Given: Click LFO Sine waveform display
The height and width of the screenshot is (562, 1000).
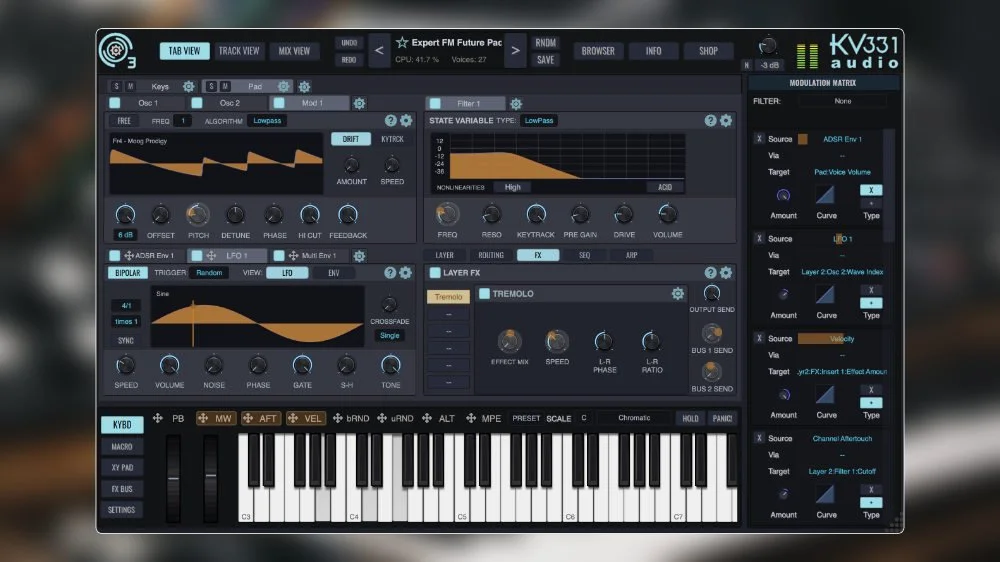Looking at the screenshot, I should click(x=257, y=316).
